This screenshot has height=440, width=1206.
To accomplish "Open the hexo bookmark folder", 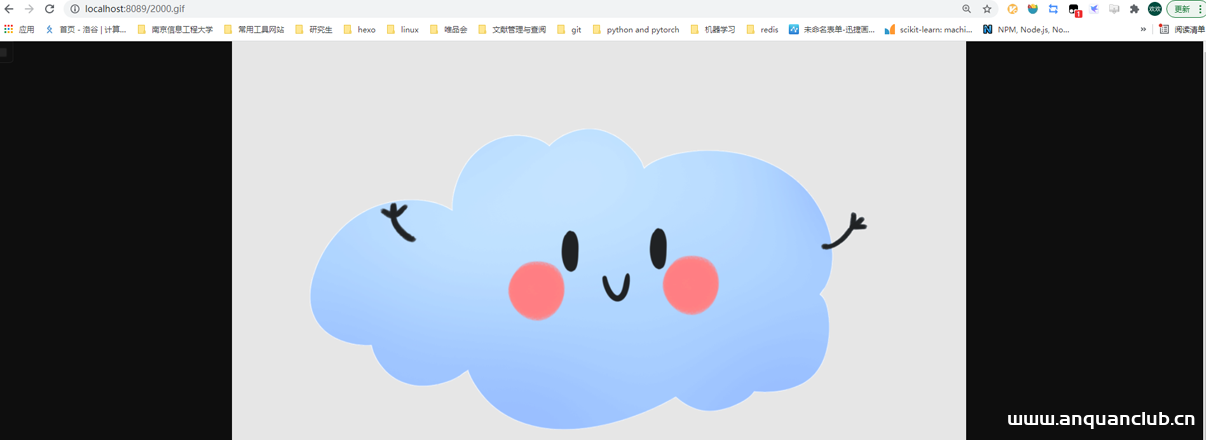I will 359,30.
